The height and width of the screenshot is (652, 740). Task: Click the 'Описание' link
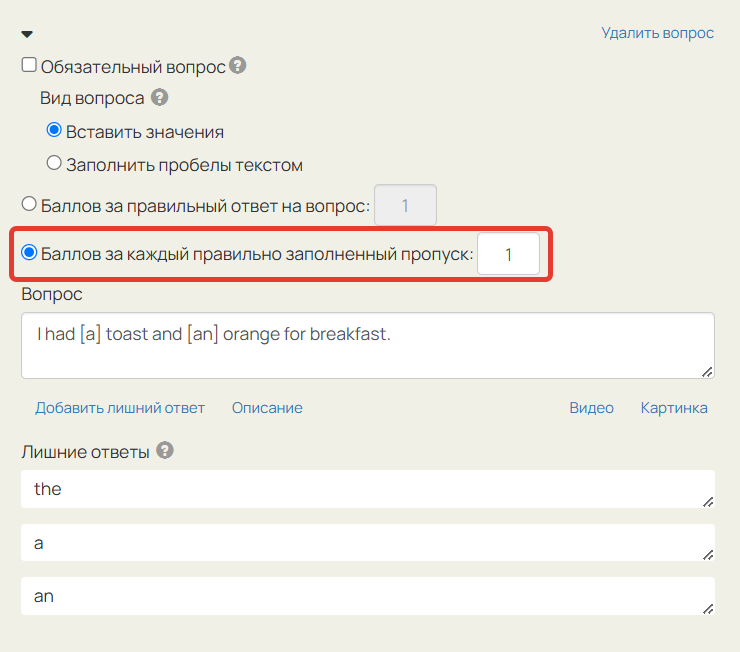click(x=267, y=408)
